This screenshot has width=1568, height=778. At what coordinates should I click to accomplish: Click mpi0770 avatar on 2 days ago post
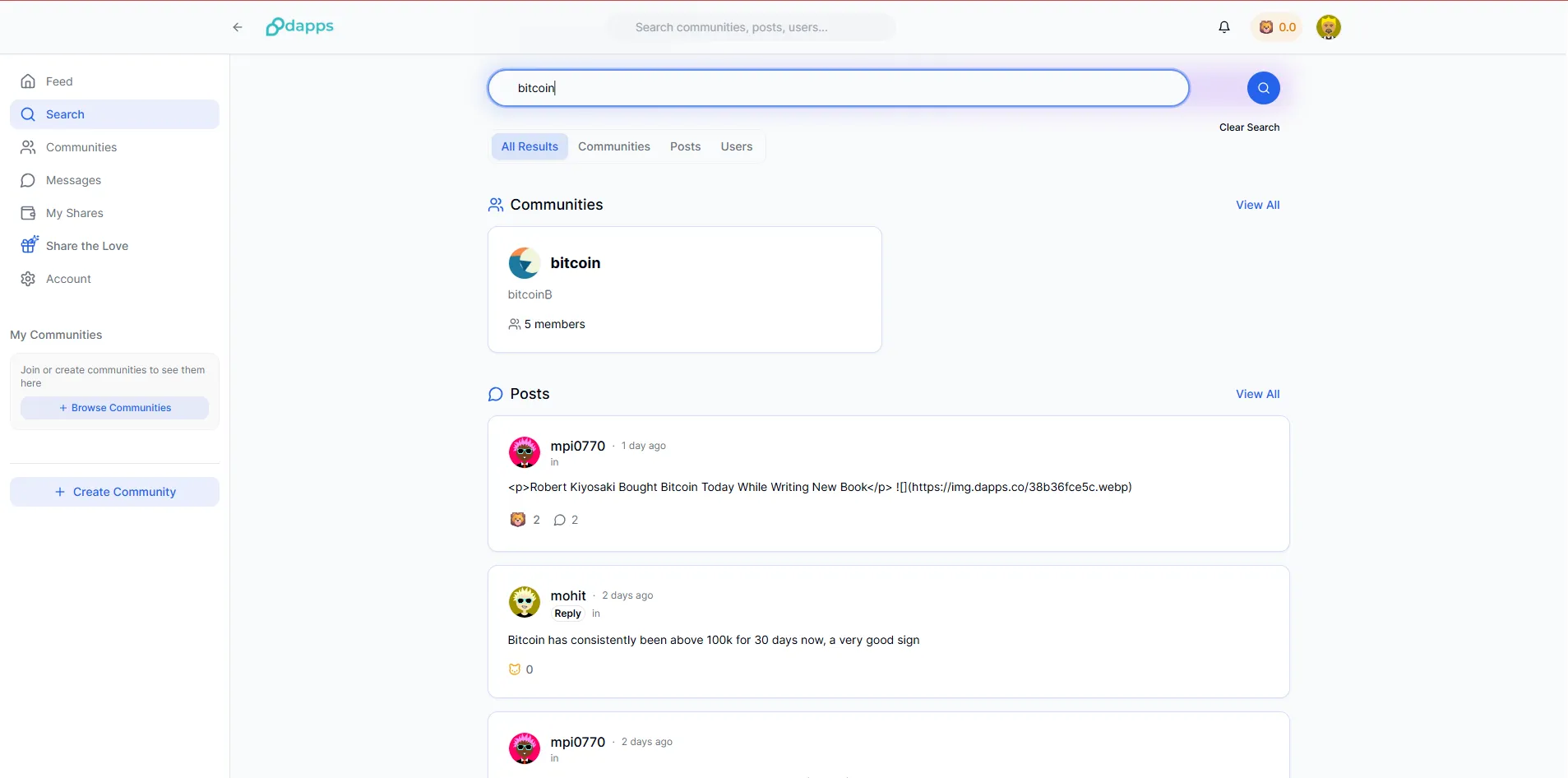[525, 748]
